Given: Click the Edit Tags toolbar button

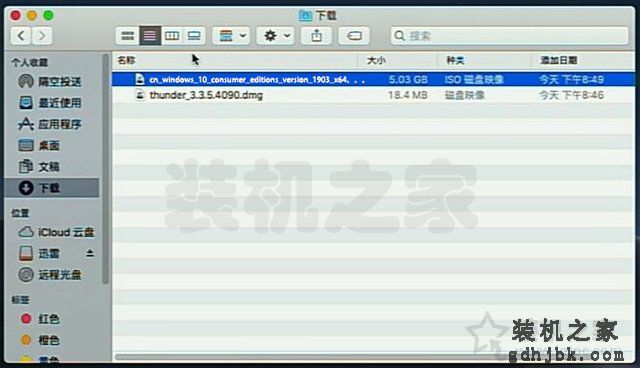Looking at the screenshot, I should pyautogui.click(x=354, y=36).
